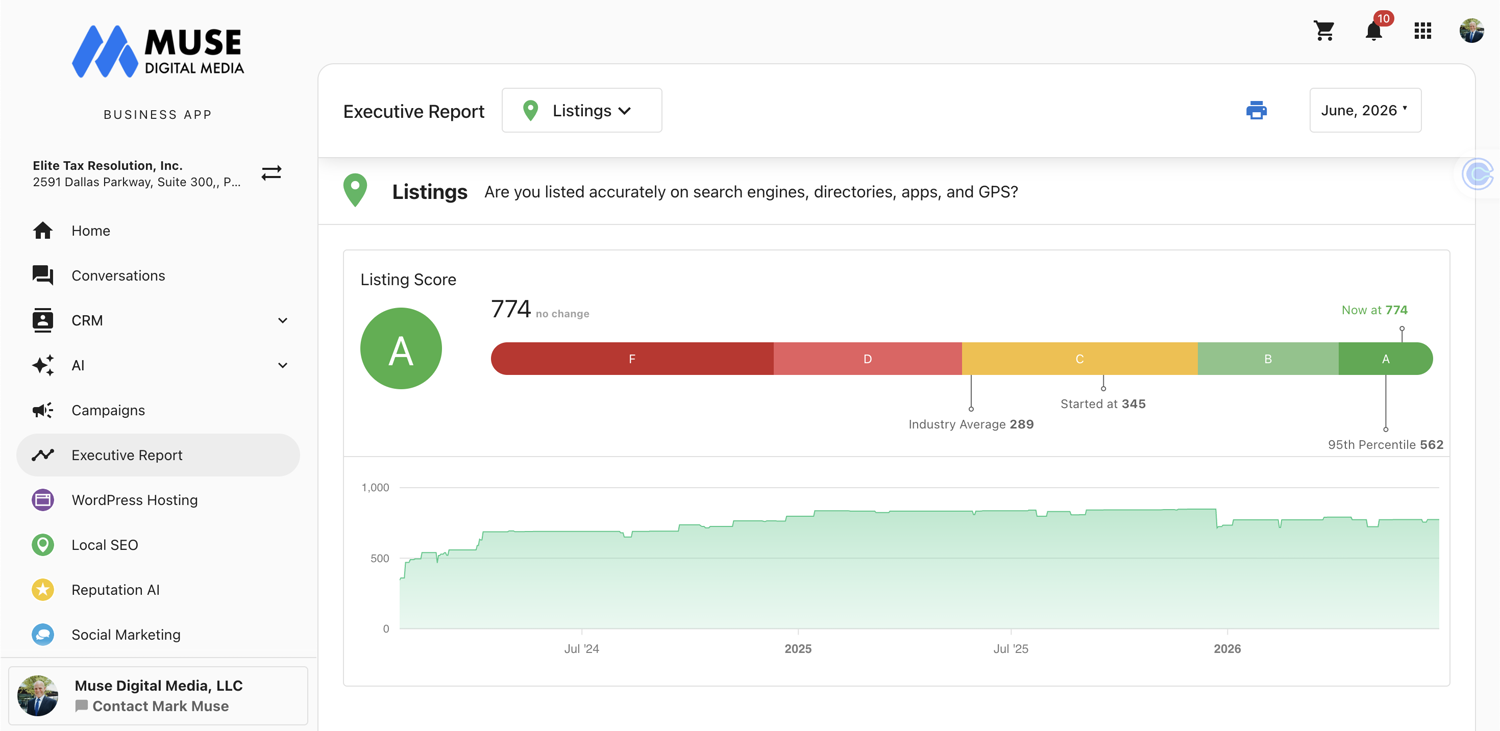Click the Muse Digital Media logo
Screen dimensions: 1500x731
[x=158, y=52]
